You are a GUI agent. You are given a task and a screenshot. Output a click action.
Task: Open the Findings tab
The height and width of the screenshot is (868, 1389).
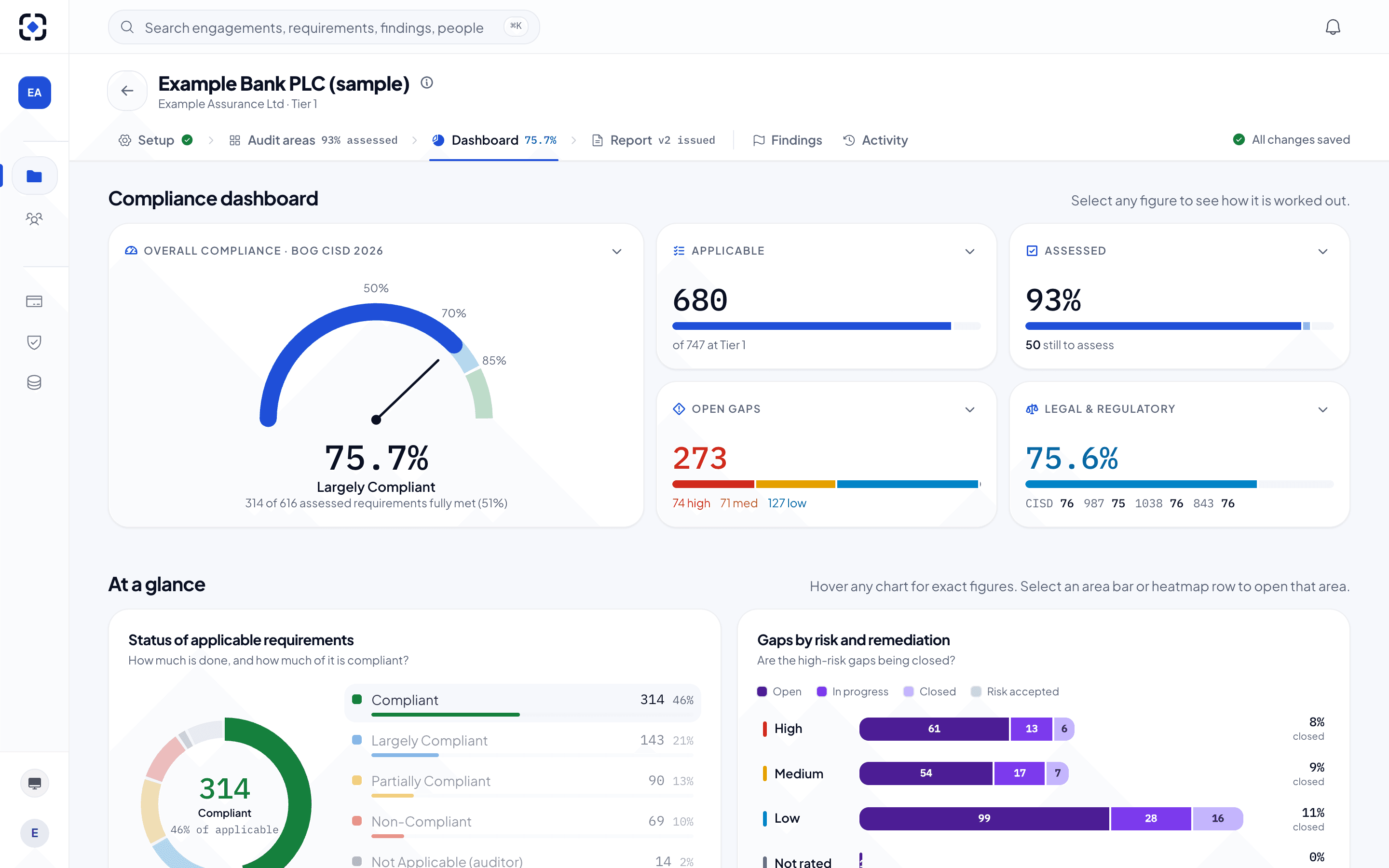point(788,140)
